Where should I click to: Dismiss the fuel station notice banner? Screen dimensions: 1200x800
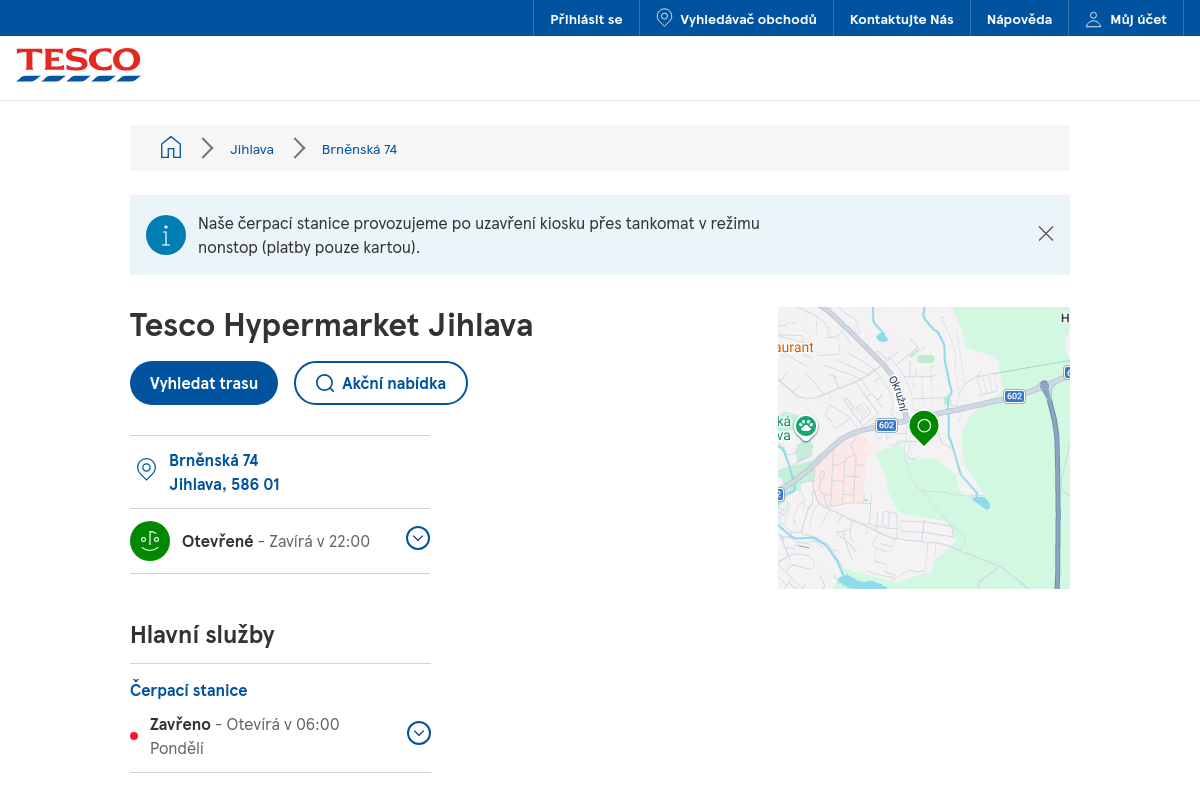coord(1046,234)
